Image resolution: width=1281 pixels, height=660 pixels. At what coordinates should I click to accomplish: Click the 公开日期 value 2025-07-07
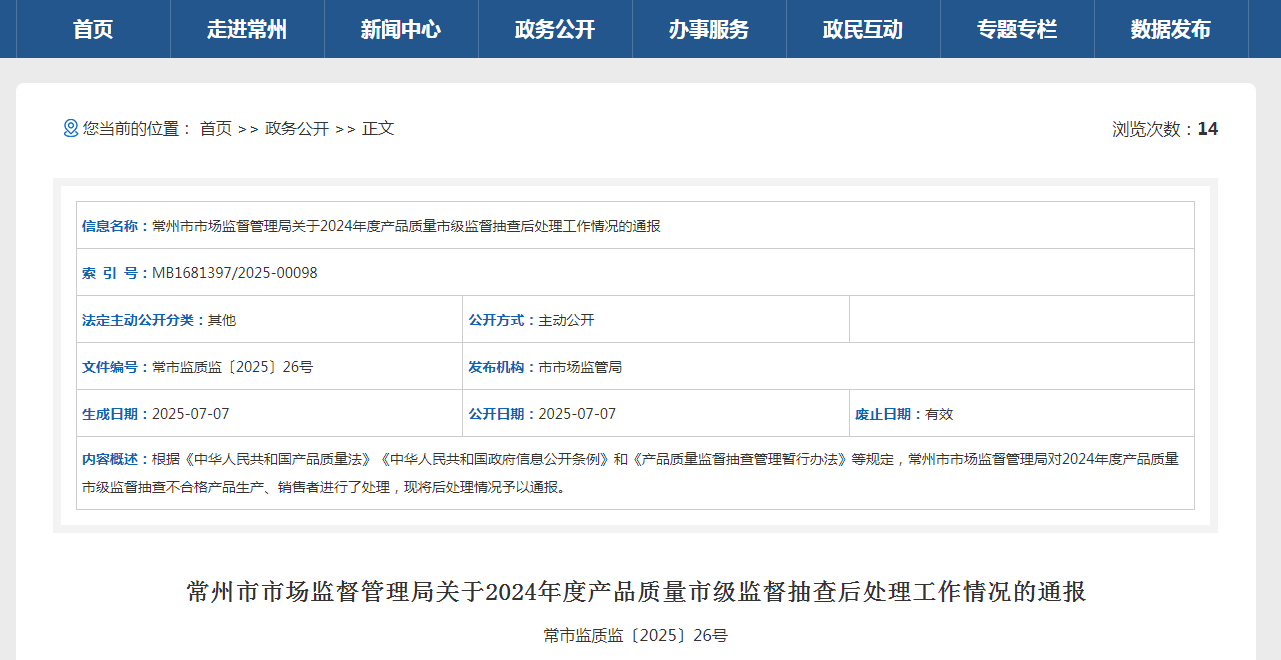[x=577, y=414]
